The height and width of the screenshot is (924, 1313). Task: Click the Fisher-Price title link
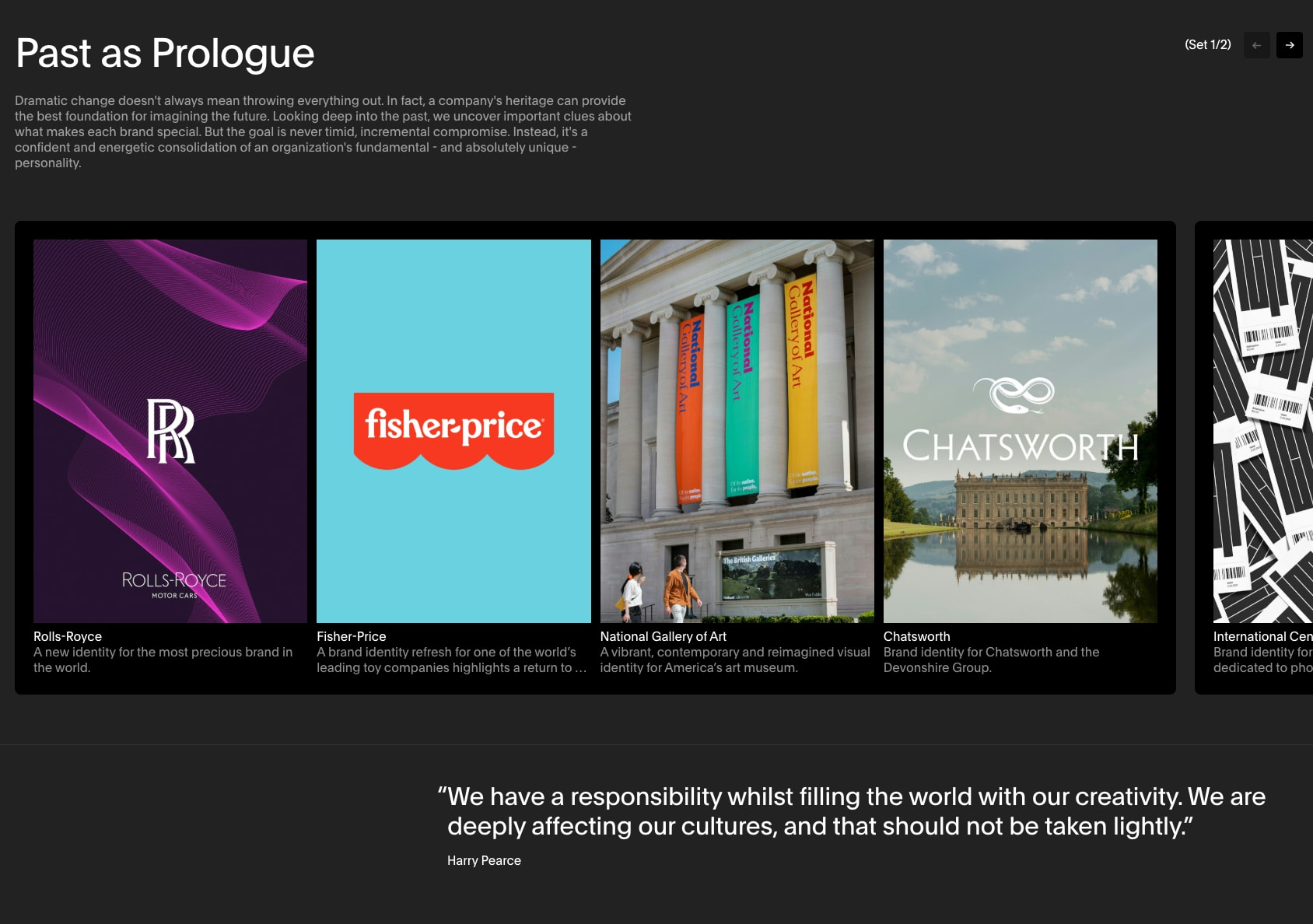tap(352, 636)
